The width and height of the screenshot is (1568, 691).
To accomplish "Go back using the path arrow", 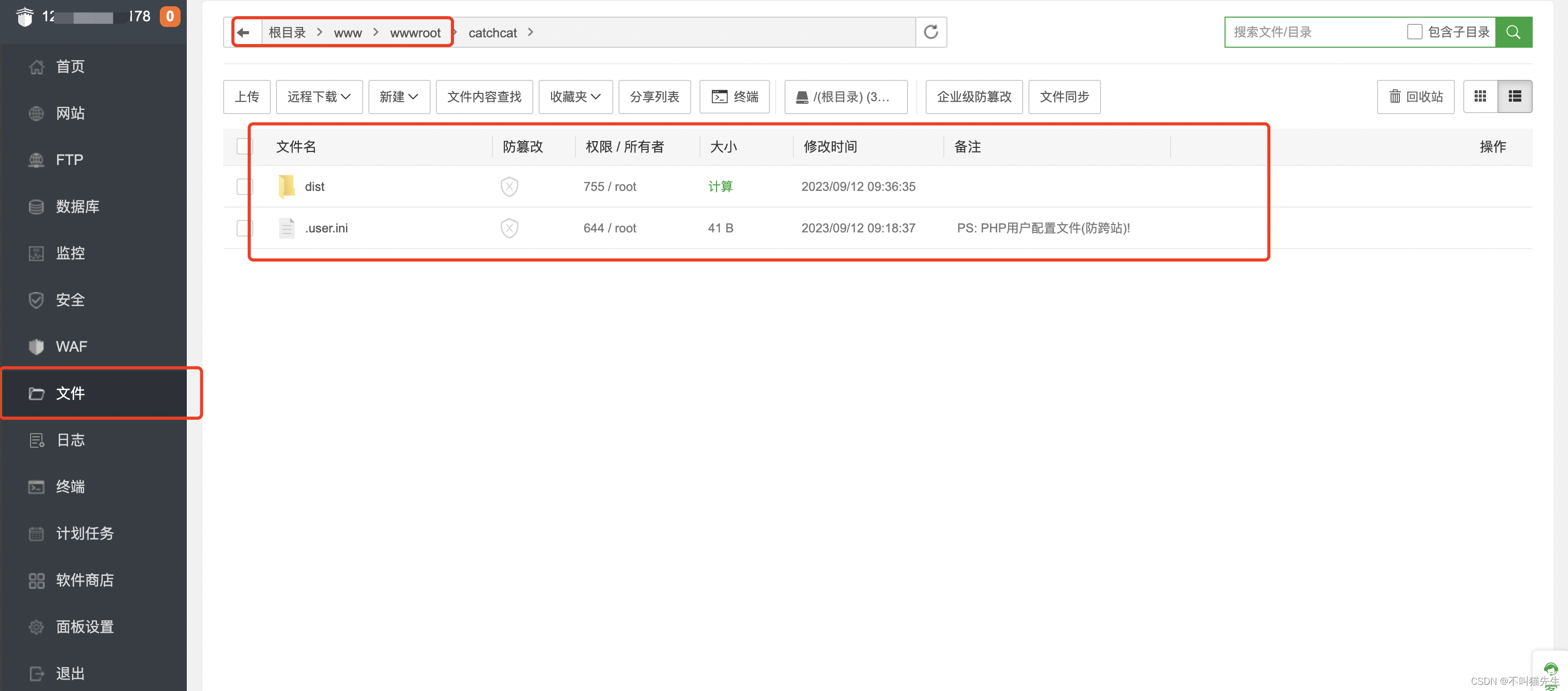I will 244,32.
